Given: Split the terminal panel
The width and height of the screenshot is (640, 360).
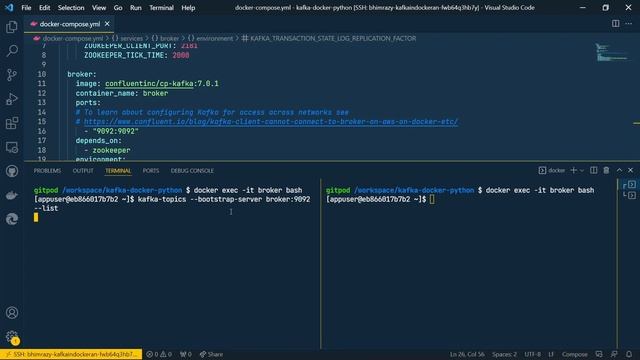Looking at the screenshot, I should pos(593,170).
